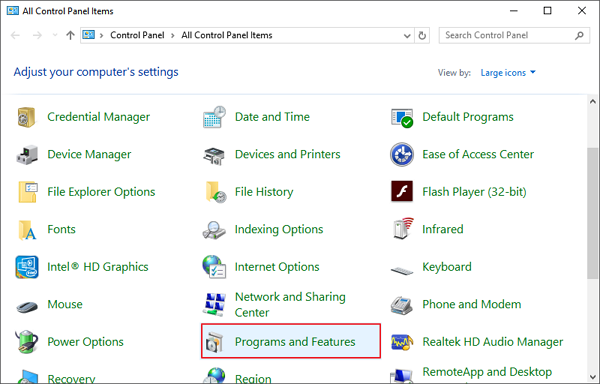Go up one folder level
Image resolution: width=600 pixels, height=384 pixels.
pos(70,36)
